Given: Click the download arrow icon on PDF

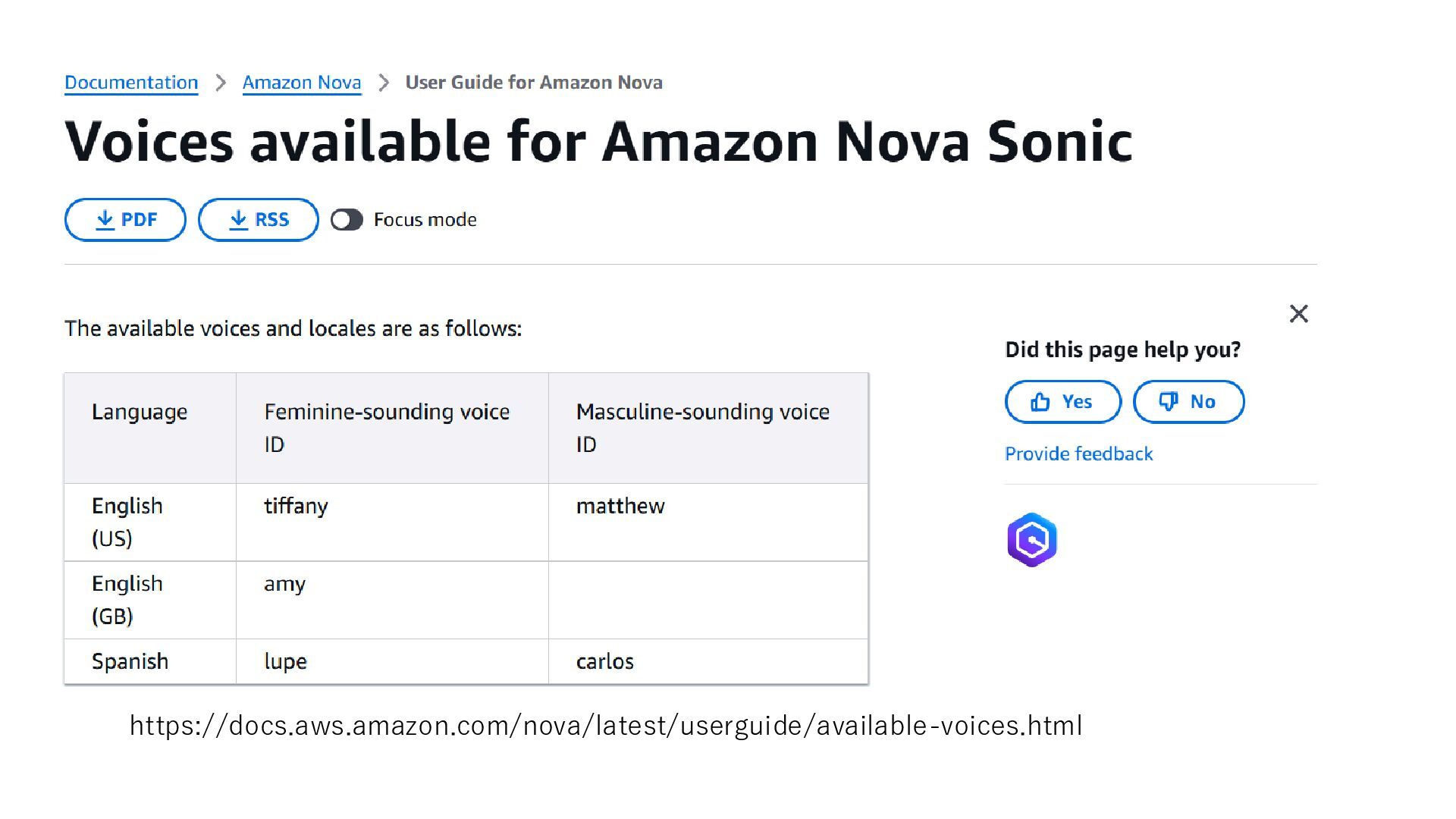Looking at the screenshot, I should coord(105,220).
